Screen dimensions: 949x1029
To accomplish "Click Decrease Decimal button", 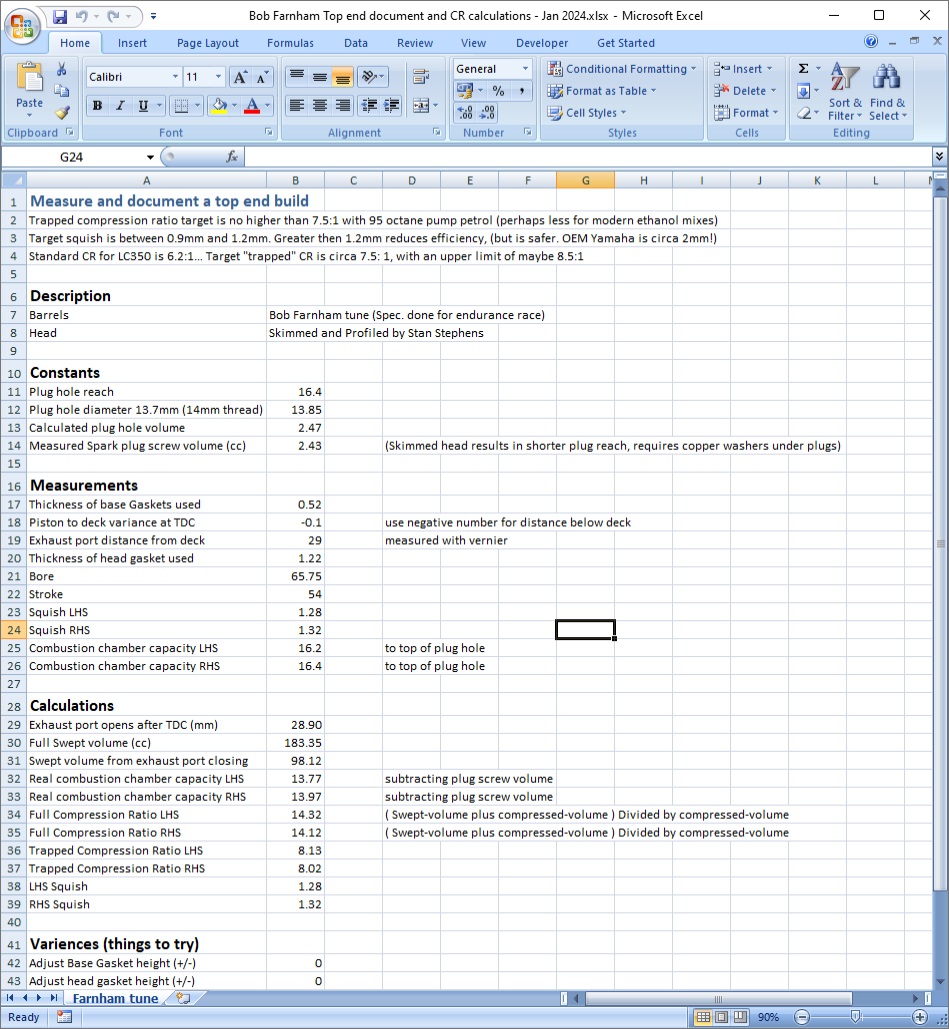I will pos(487,113).
